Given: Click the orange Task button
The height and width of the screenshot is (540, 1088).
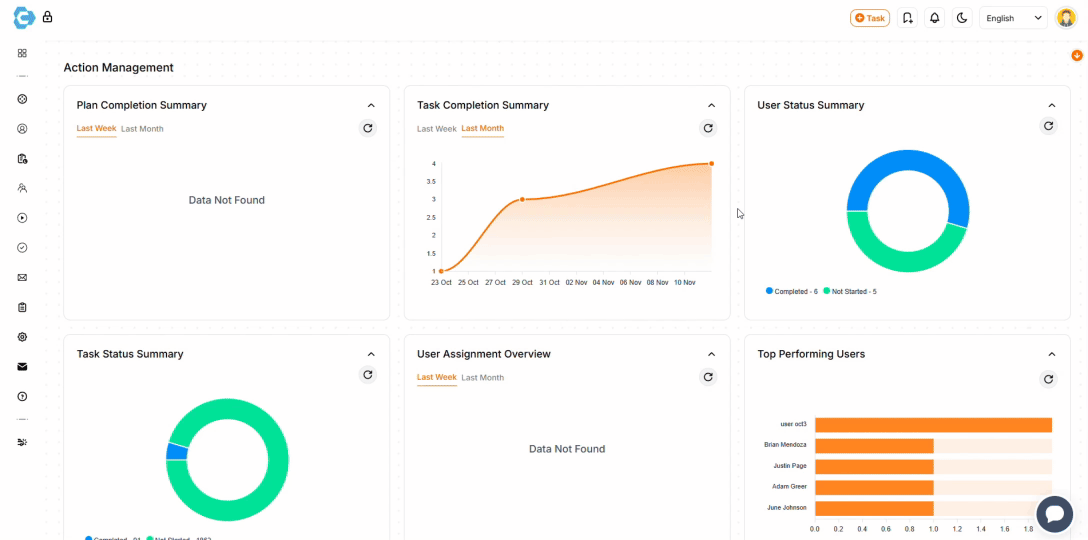Looking at the screenshot, I should (x=869, y=18).
